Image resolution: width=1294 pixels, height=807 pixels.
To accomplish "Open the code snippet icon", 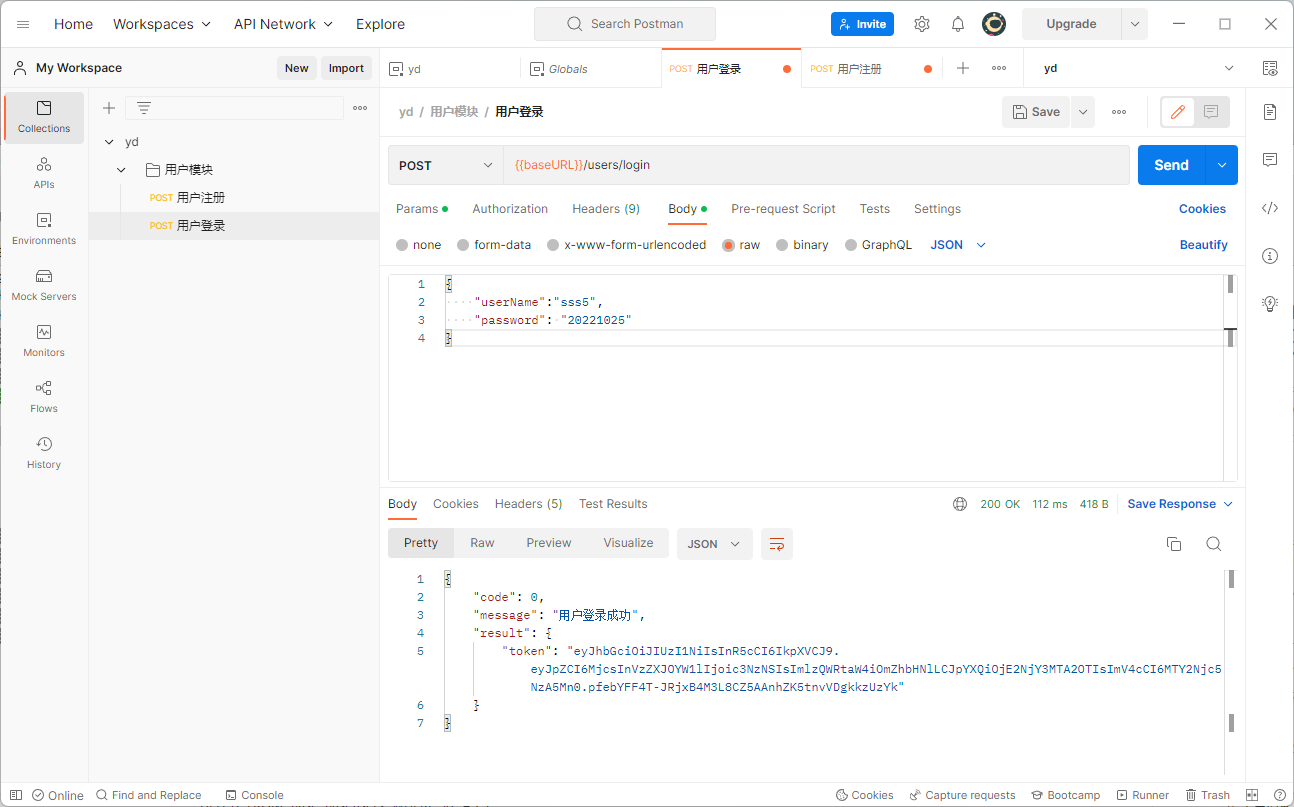I will 1270,208.
